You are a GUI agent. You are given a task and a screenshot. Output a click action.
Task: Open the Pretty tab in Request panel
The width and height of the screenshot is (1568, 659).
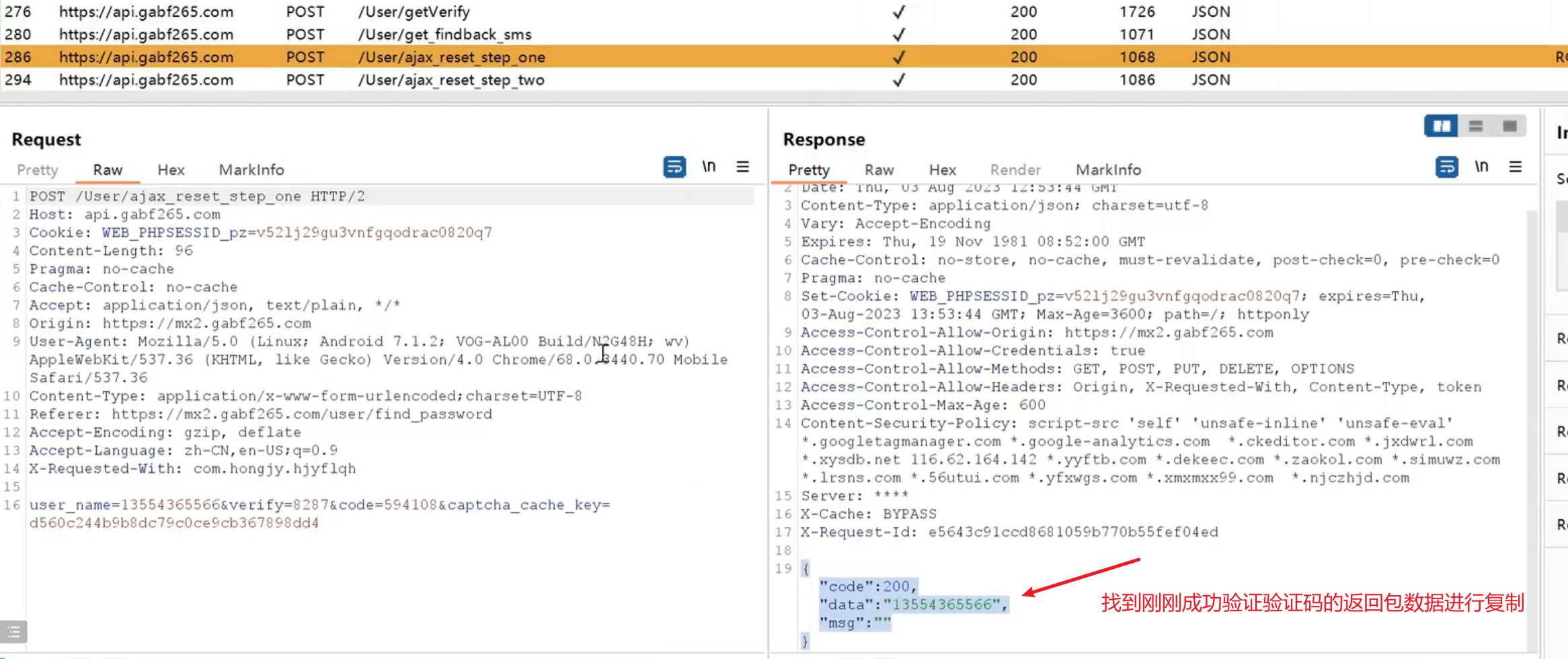pos(38,170)
